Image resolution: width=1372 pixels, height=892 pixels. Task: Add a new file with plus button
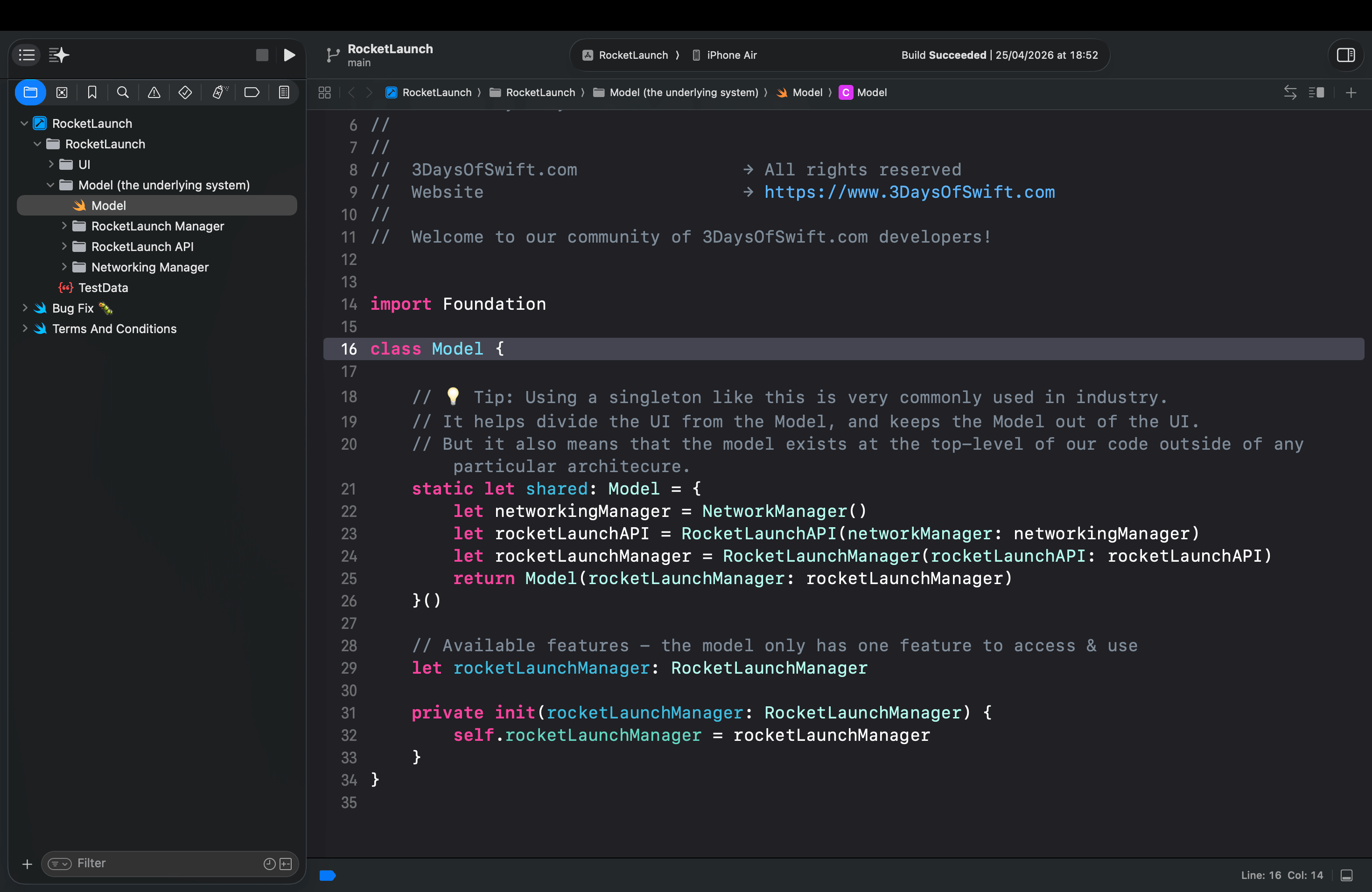(27, 864)
